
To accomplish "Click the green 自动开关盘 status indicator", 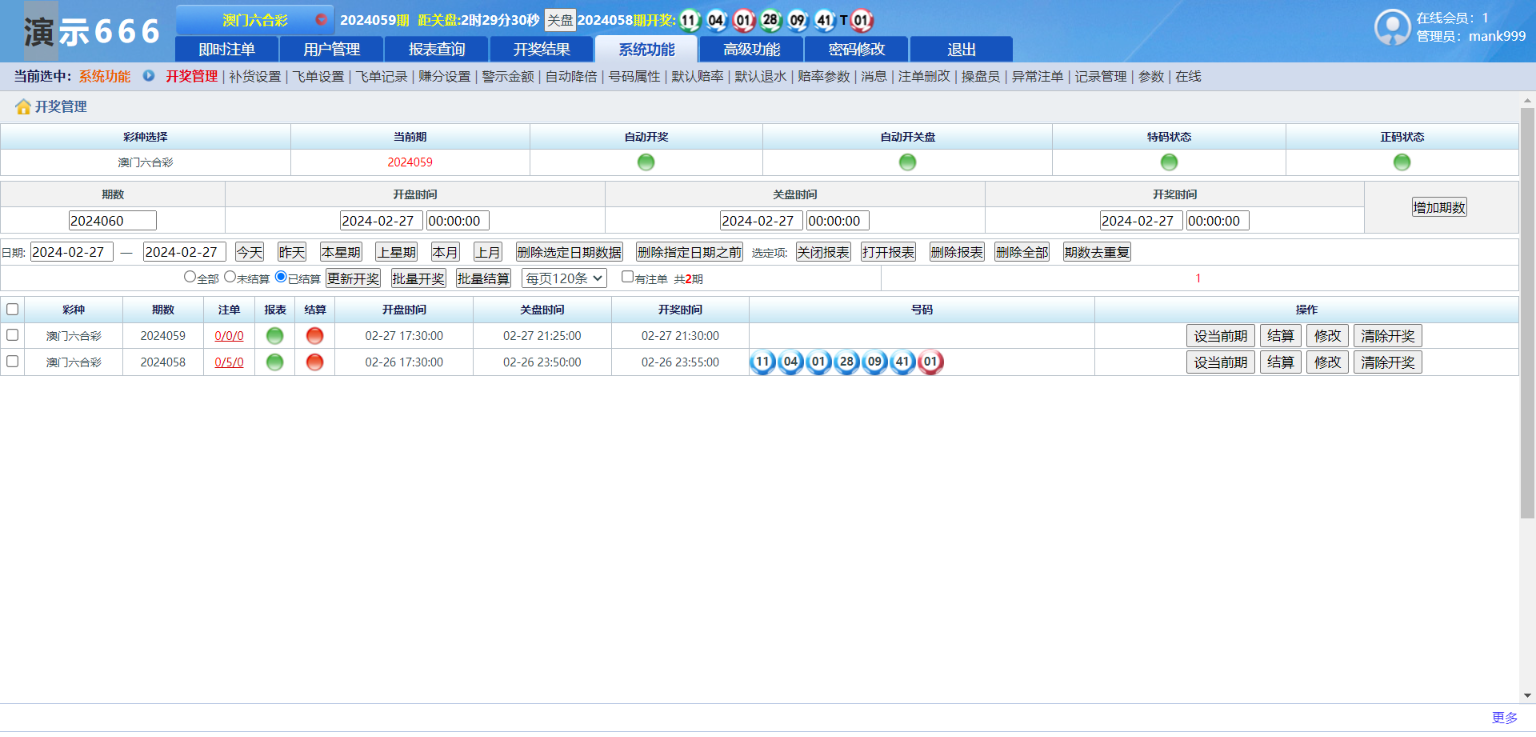I will pos(907,162).
